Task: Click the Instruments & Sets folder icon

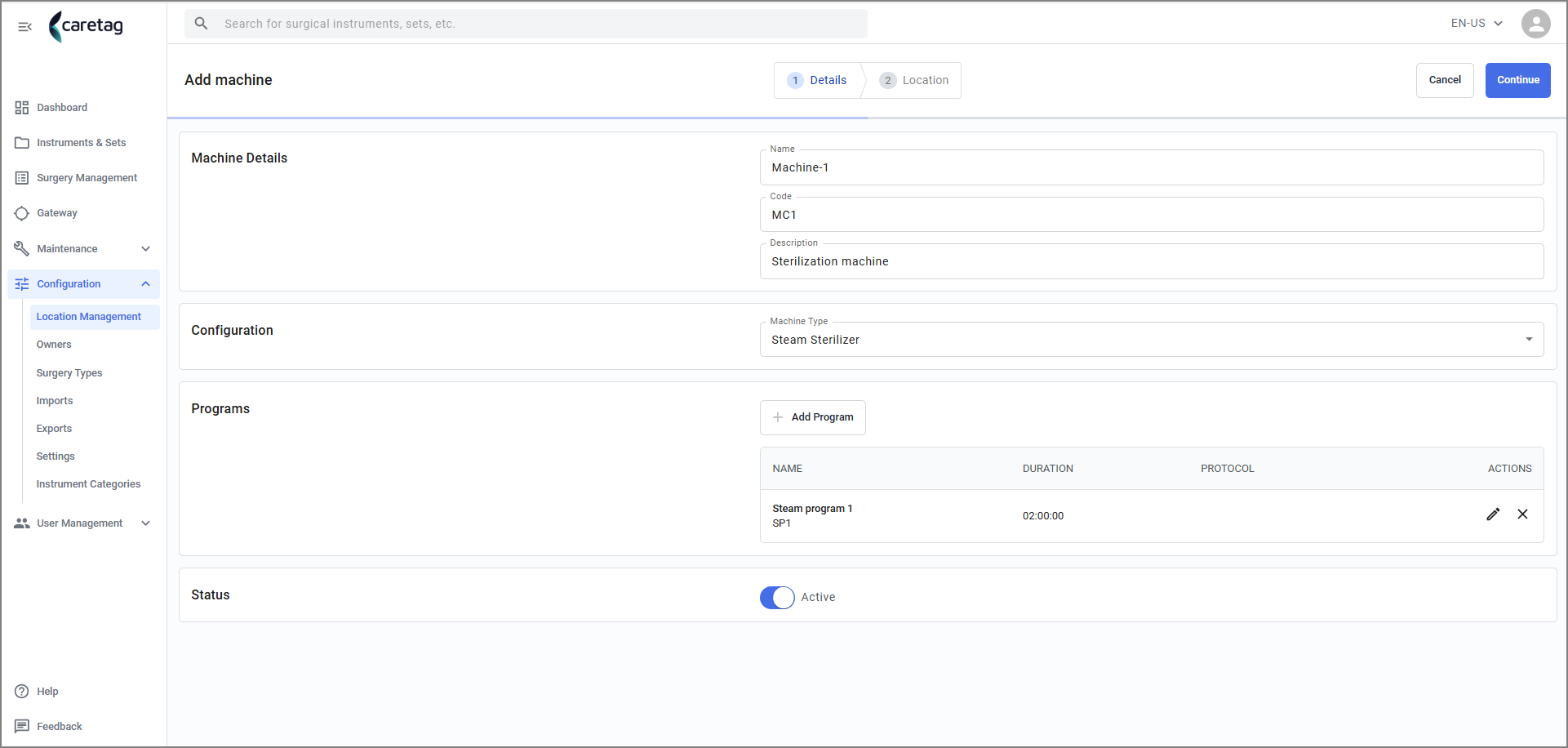Action: (22, 143)
